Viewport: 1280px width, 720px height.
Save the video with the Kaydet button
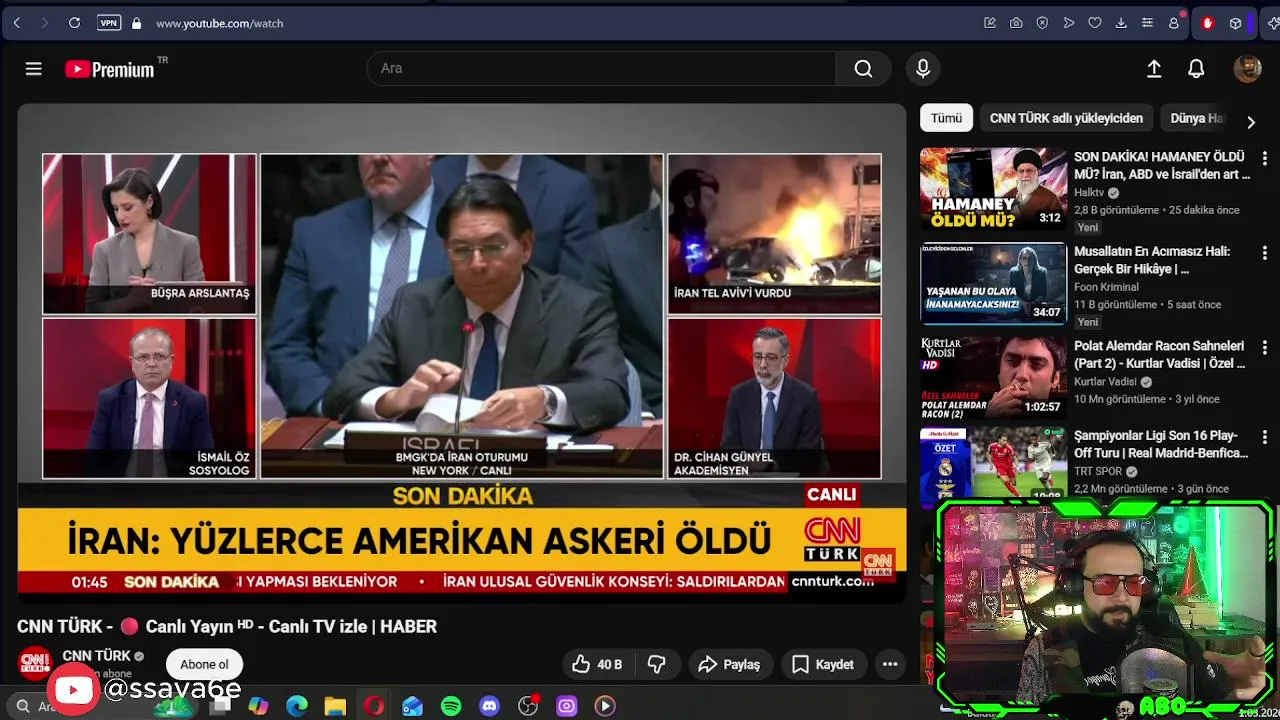tap(823, 664)
